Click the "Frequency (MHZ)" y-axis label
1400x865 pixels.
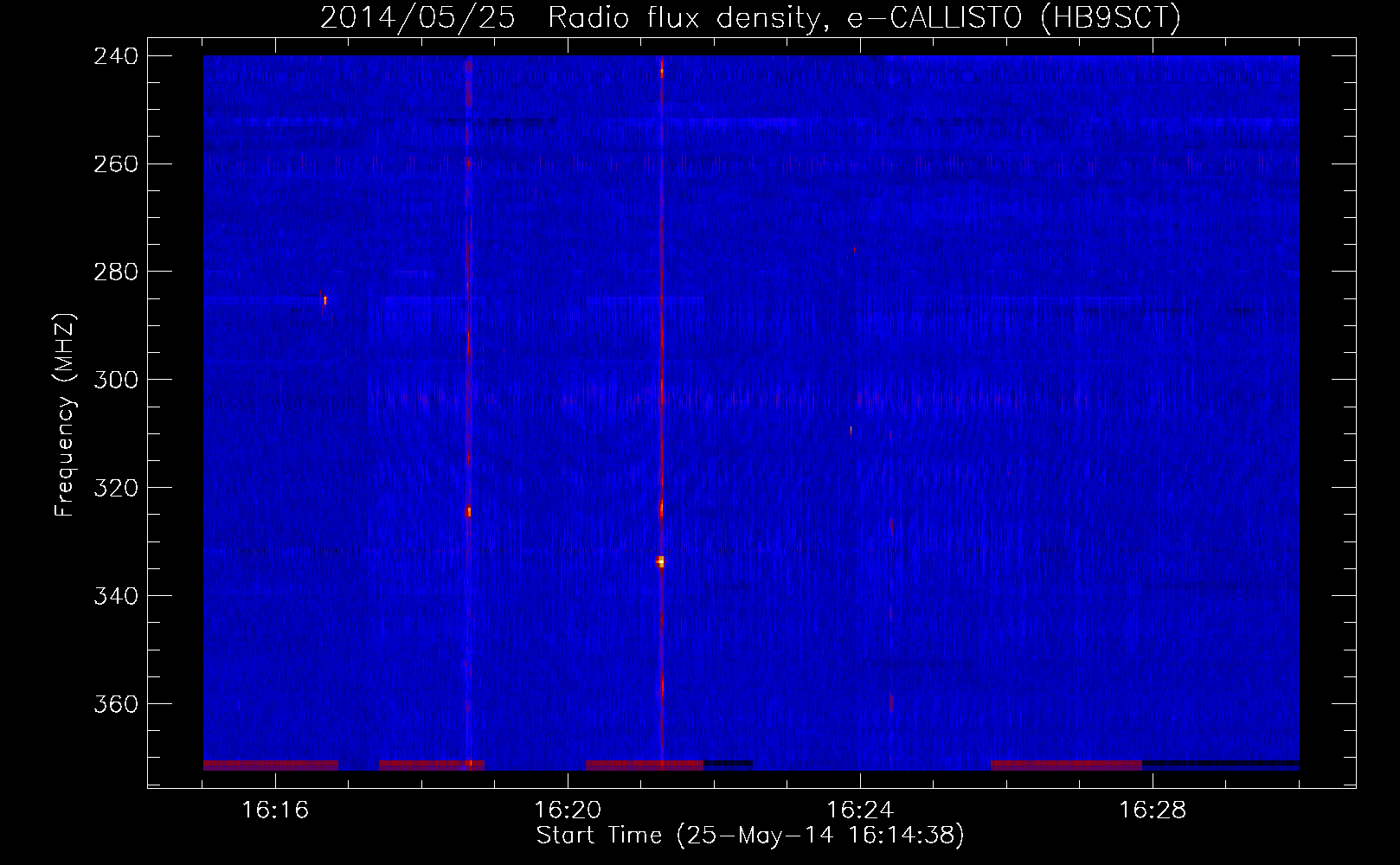point(65,414)
